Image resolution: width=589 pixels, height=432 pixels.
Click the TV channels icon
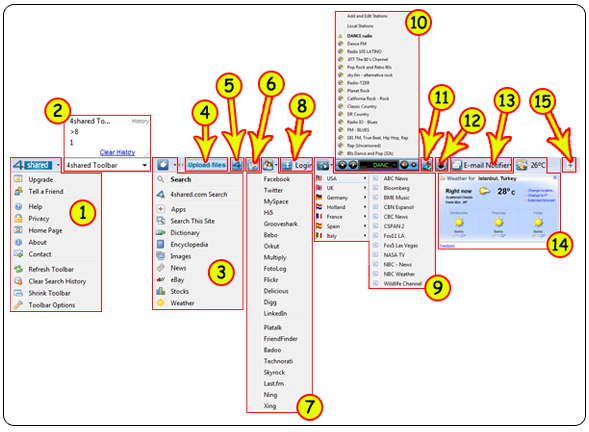pyautogui.click(x=323, y=165)
